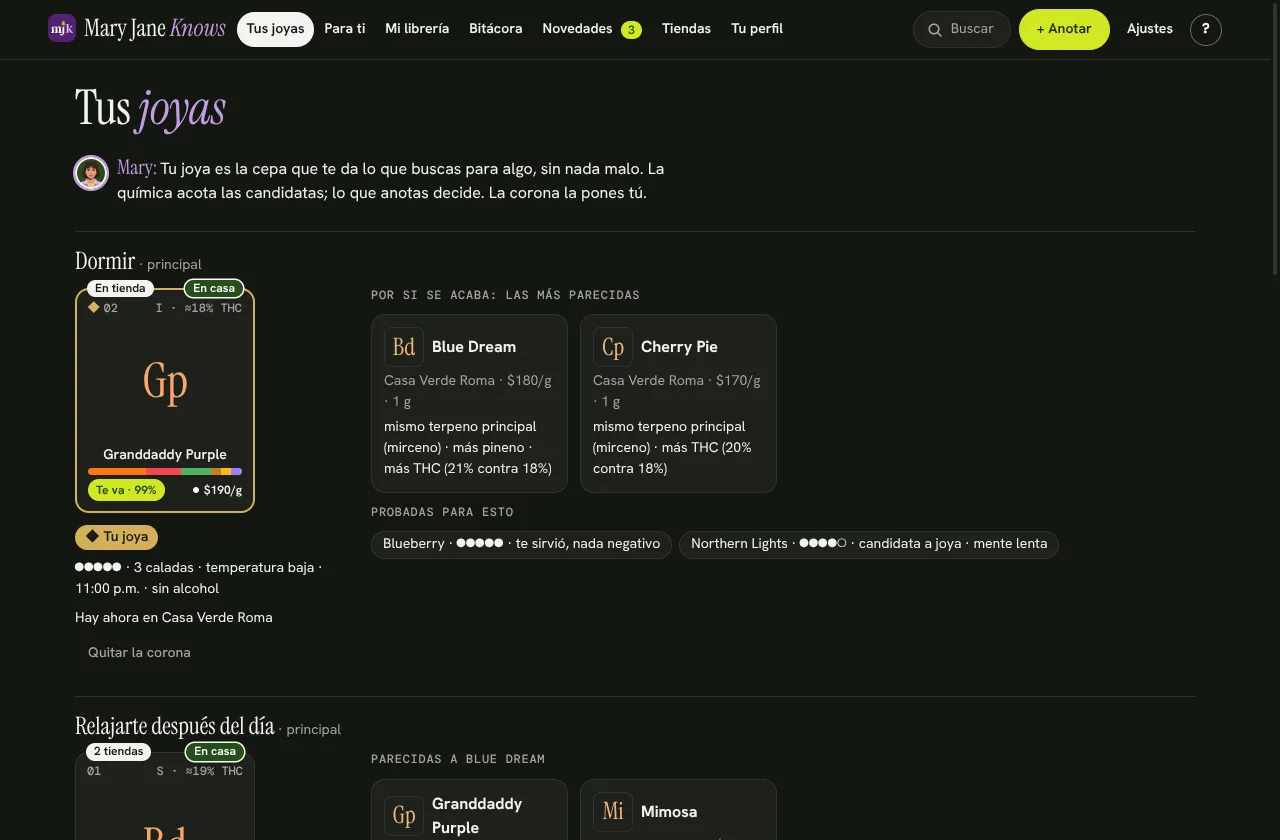Click the Mary Jane Knows brand name
The width and height of the screenshot is (1280, 840).
click(x=155, y=28)
